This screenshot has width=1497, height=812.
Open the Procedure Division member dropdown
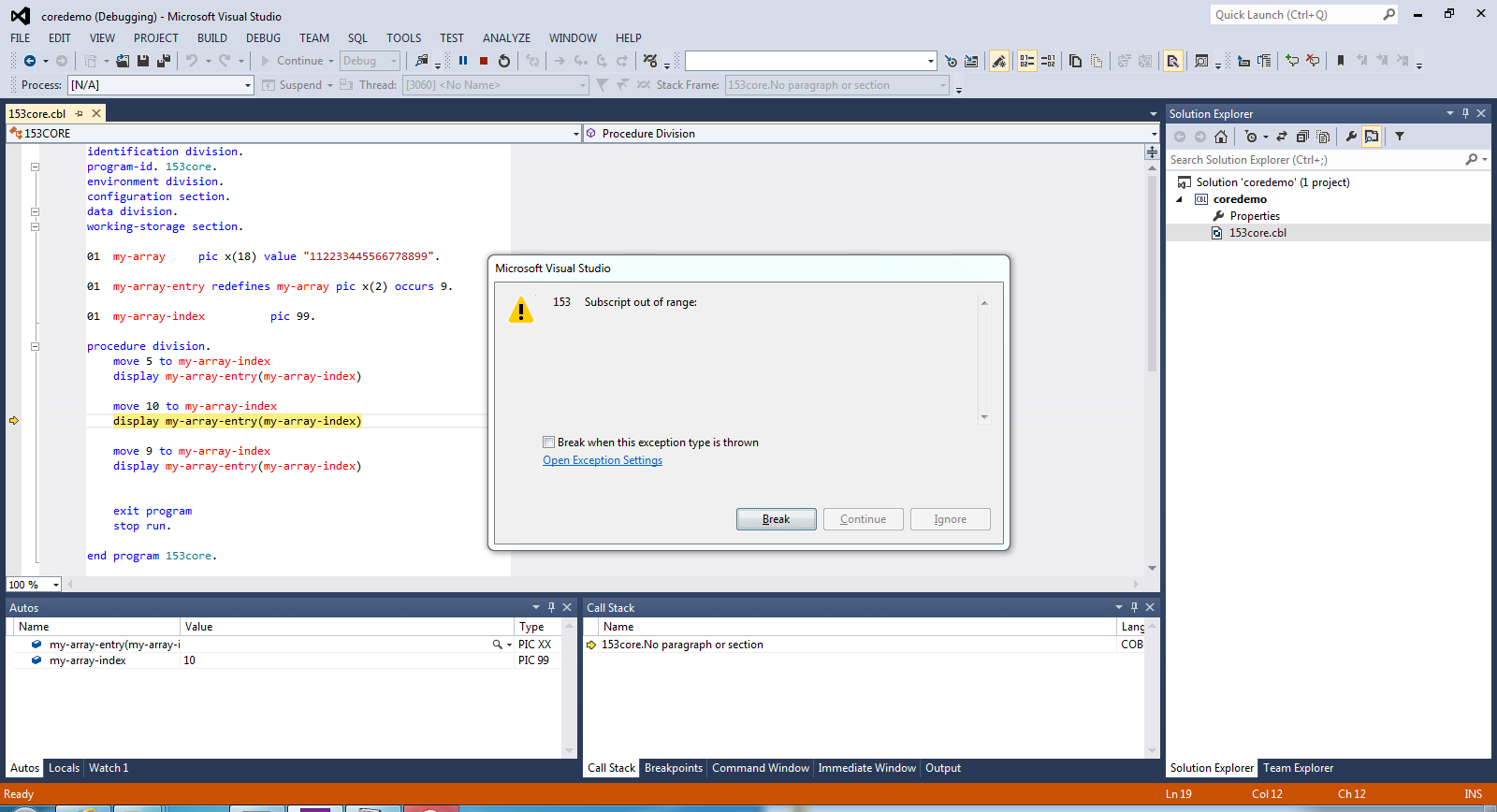point(1154,134)
